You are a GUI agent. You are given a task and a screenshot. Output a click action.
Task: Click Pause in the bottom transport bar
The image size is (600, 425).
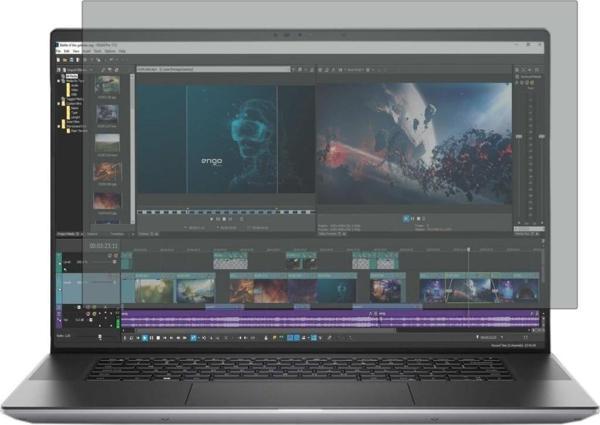click(x=152, y=338)
